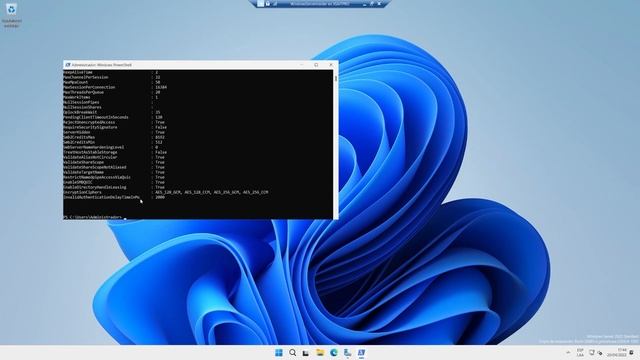640x360 pixels.
Task: Click the signal icon on connection bar
Action: pyautogui.click(x=275, y=4)
